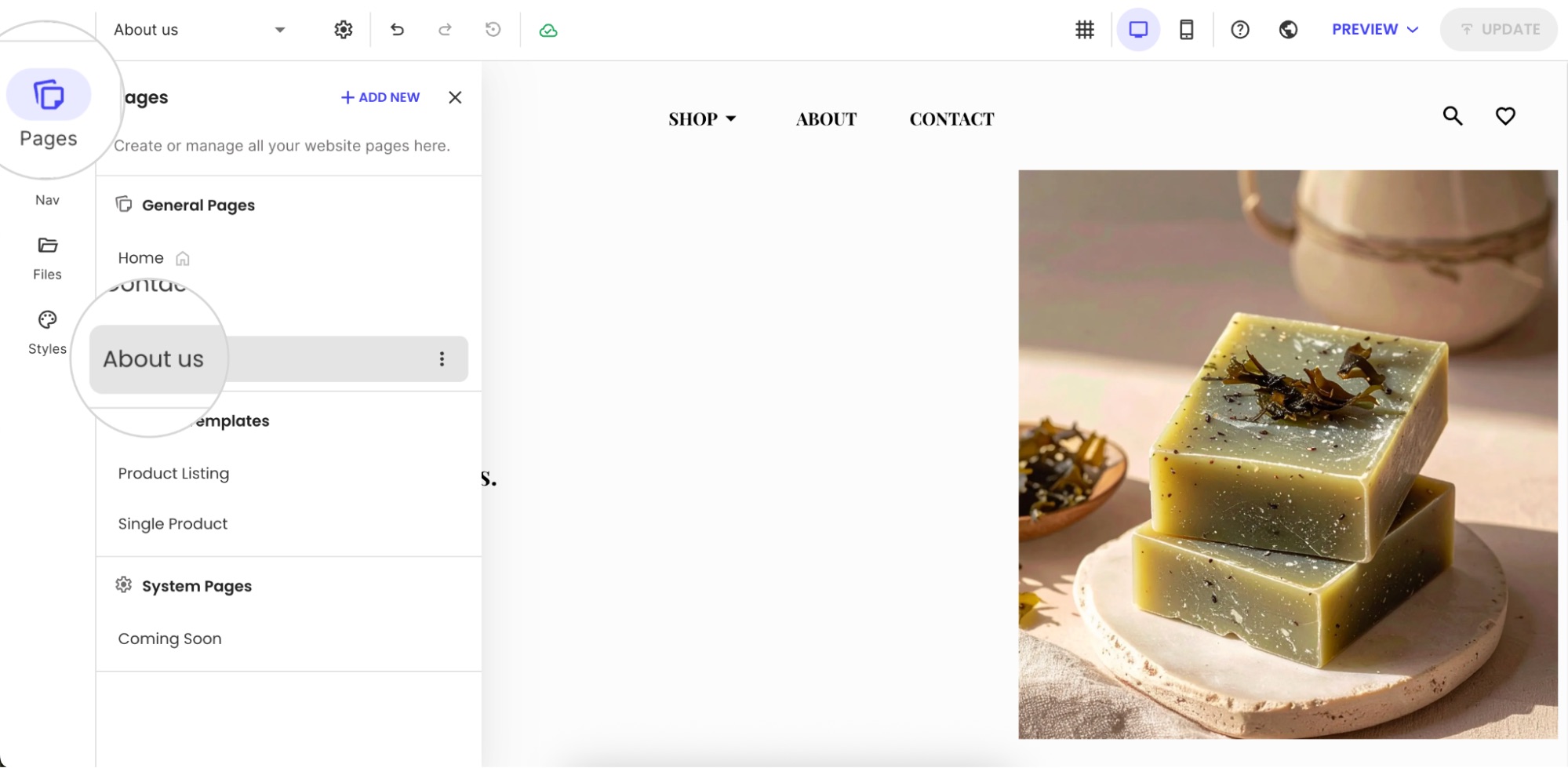Open About us page options menu
The image size is (1568, 768).
click(442, 359)
